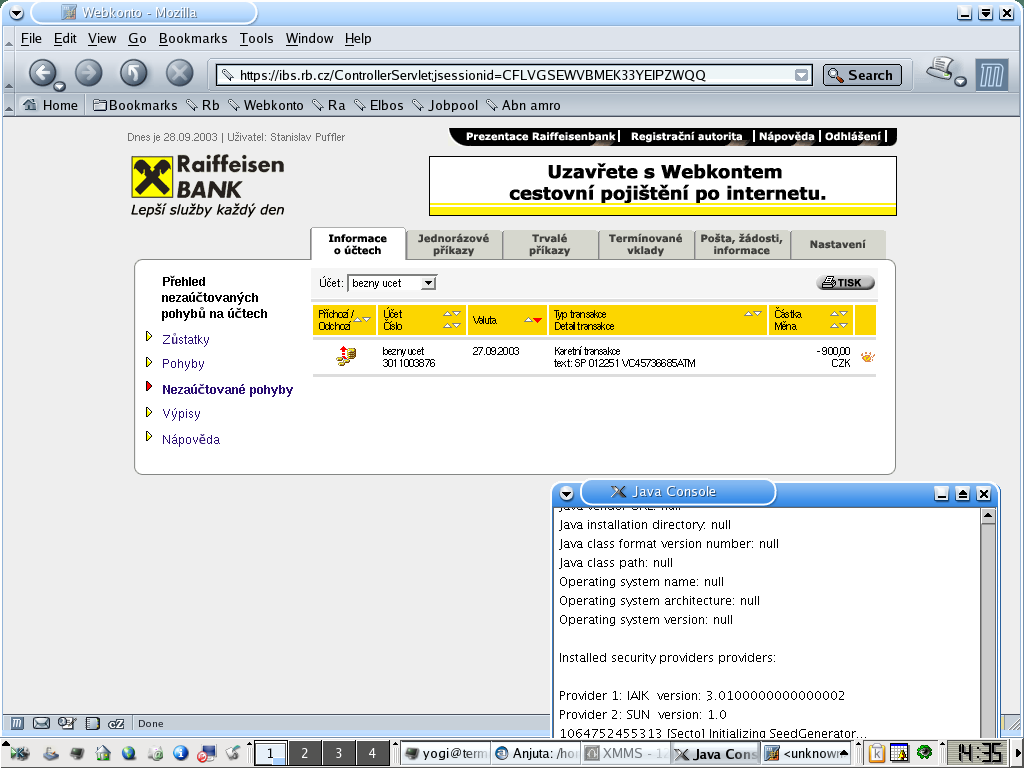Switch to virtual desktop 3
The image size is (1024, 768).
click(338, 753)
